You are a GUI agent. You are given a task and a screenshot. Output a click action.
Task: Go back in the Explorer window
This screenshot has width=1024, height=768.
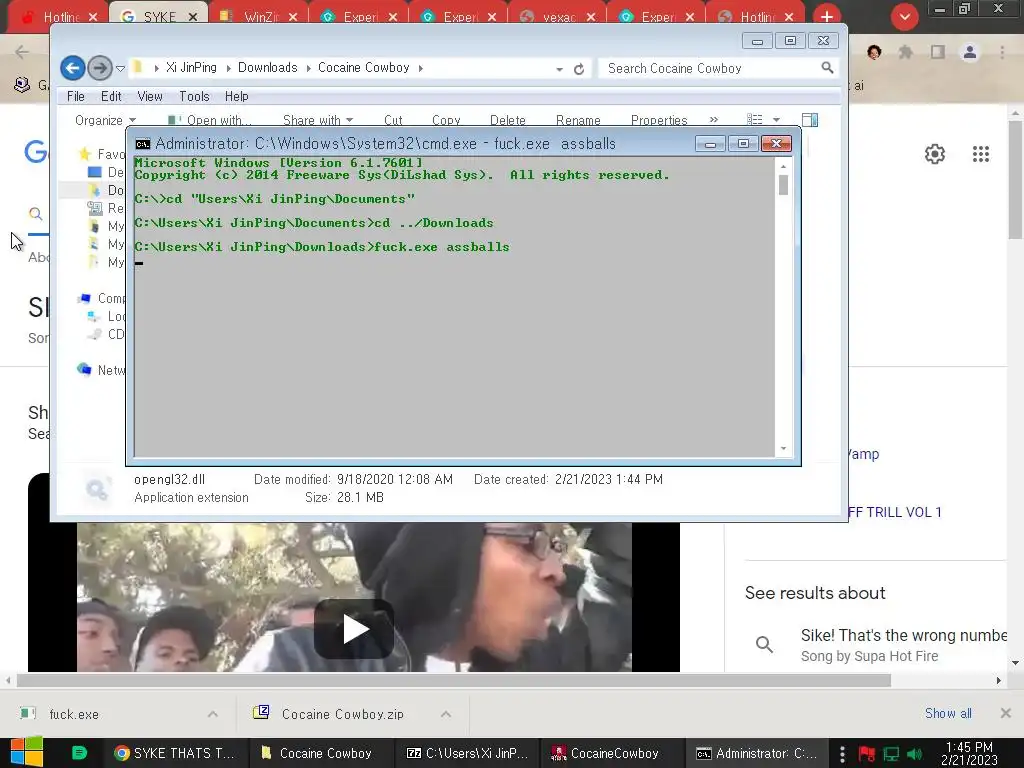[x=72, y=68]
